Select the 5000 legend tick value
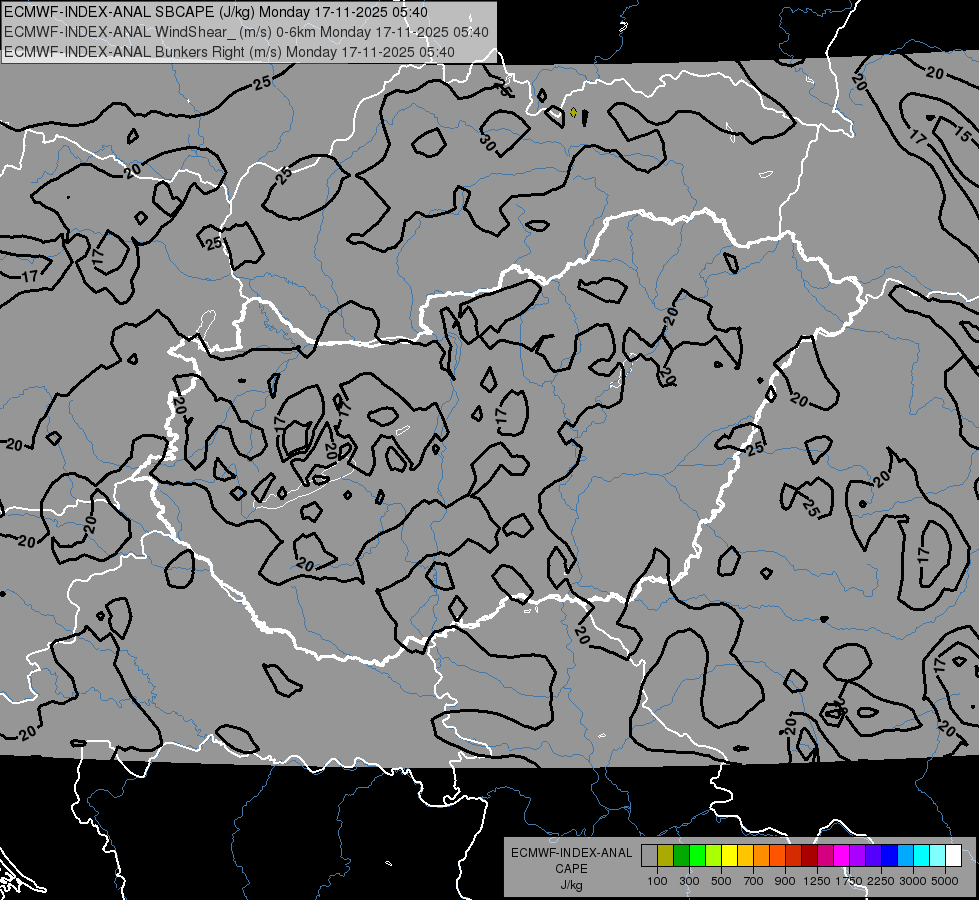Image resolution: width=979 pixels, height=900 pixels. coord(945,881)
